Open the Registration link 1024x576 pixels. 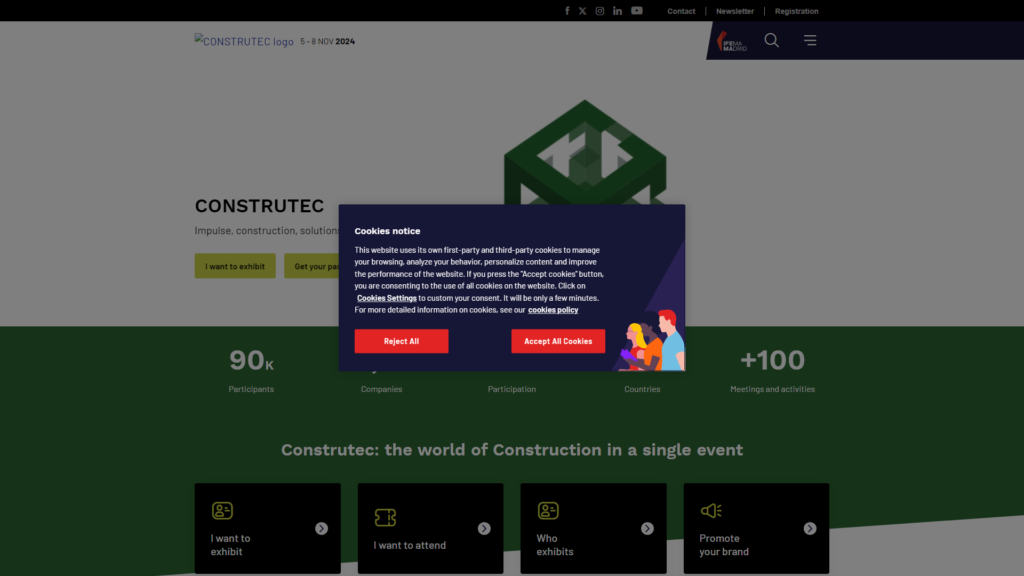[x=796, y=11]
